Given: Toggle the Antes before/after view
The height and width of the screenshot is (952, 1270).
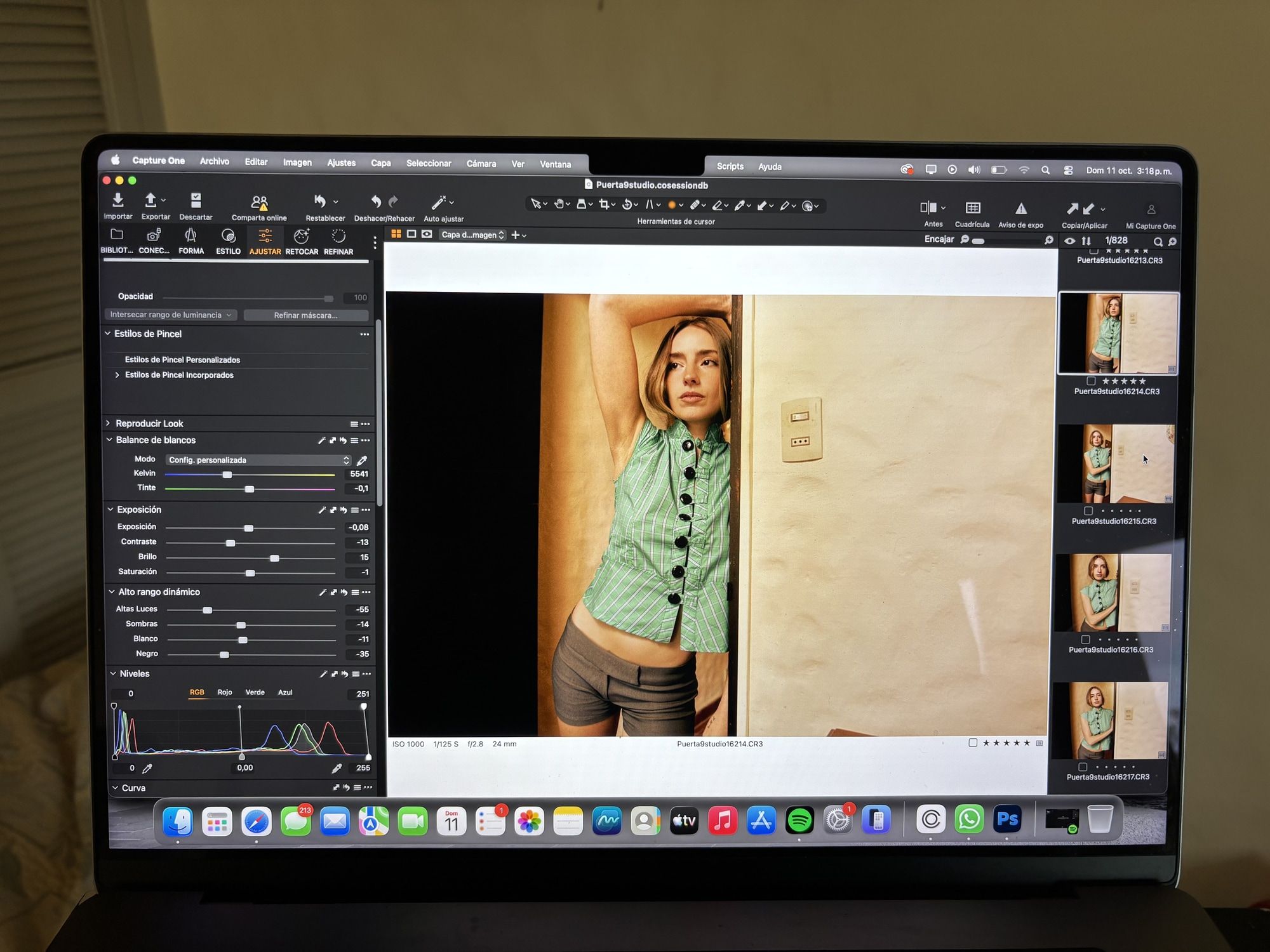Looking at the screenshot, I should click(x=928, y=208).
